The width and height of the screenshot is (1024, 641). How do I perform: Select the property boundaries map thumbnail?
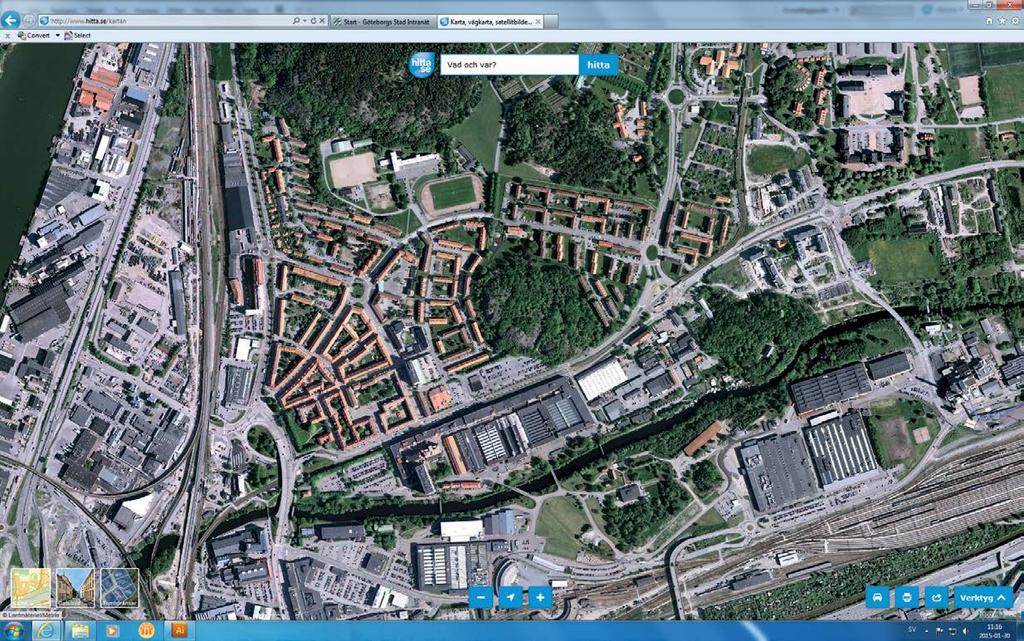(120, 588)
